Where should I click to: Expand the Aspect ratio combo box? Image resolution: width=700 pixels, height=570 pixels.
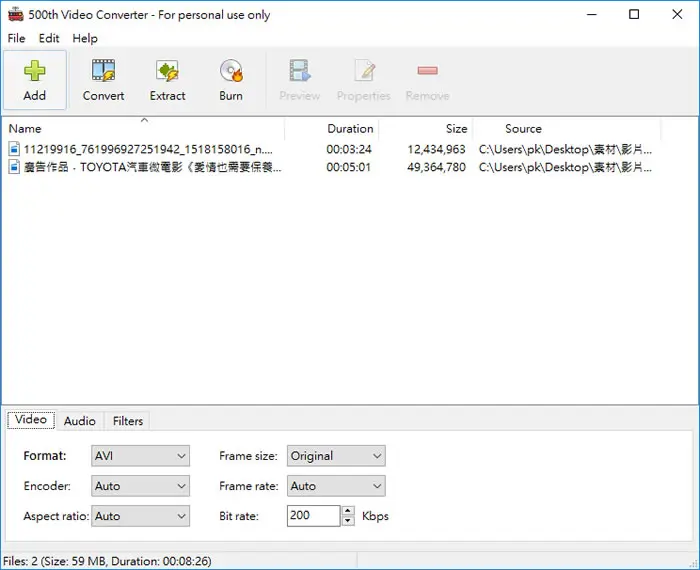pyautogui.click(x=141, y=516)
